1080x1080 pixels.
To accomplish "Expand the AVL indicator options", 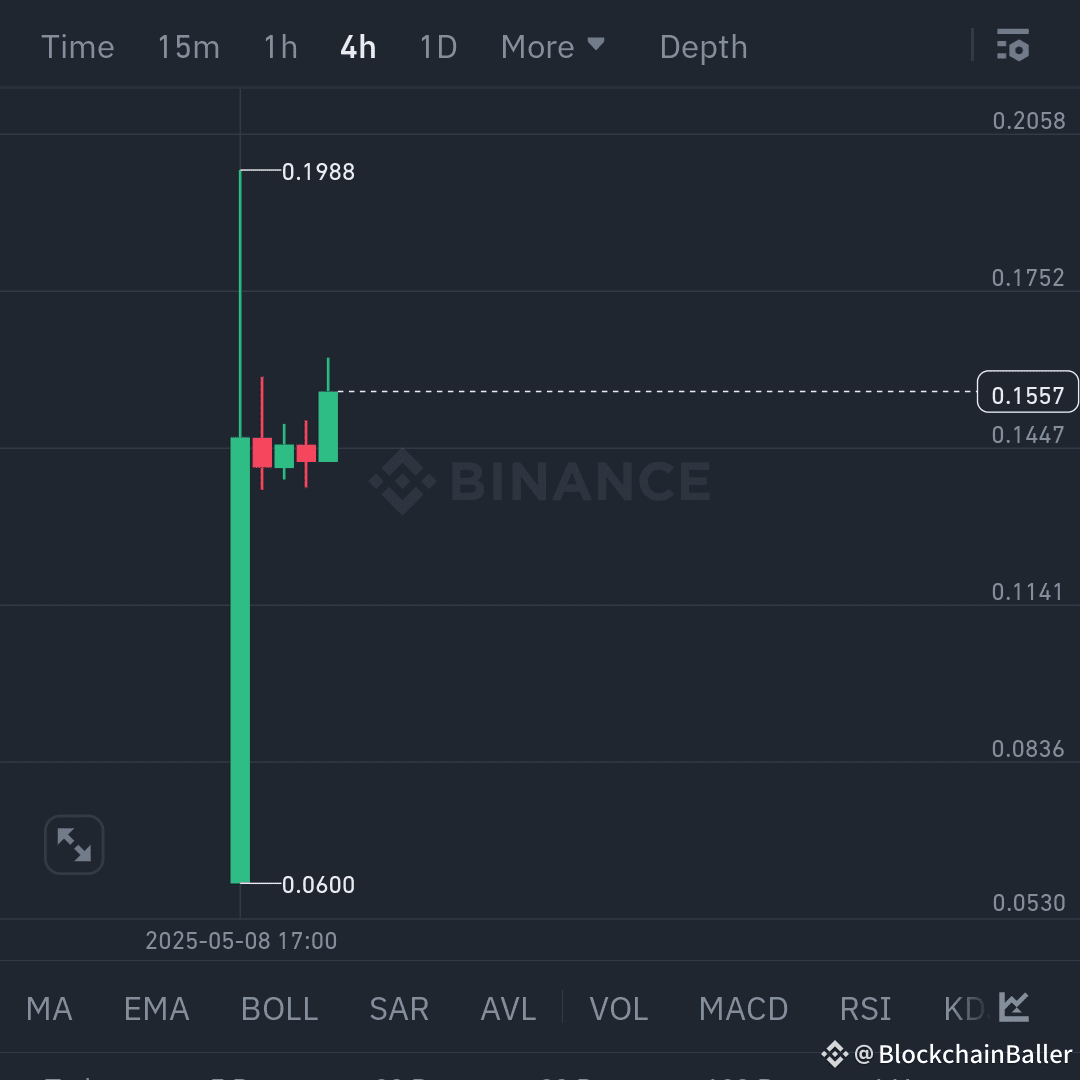I will [507, 1009].
